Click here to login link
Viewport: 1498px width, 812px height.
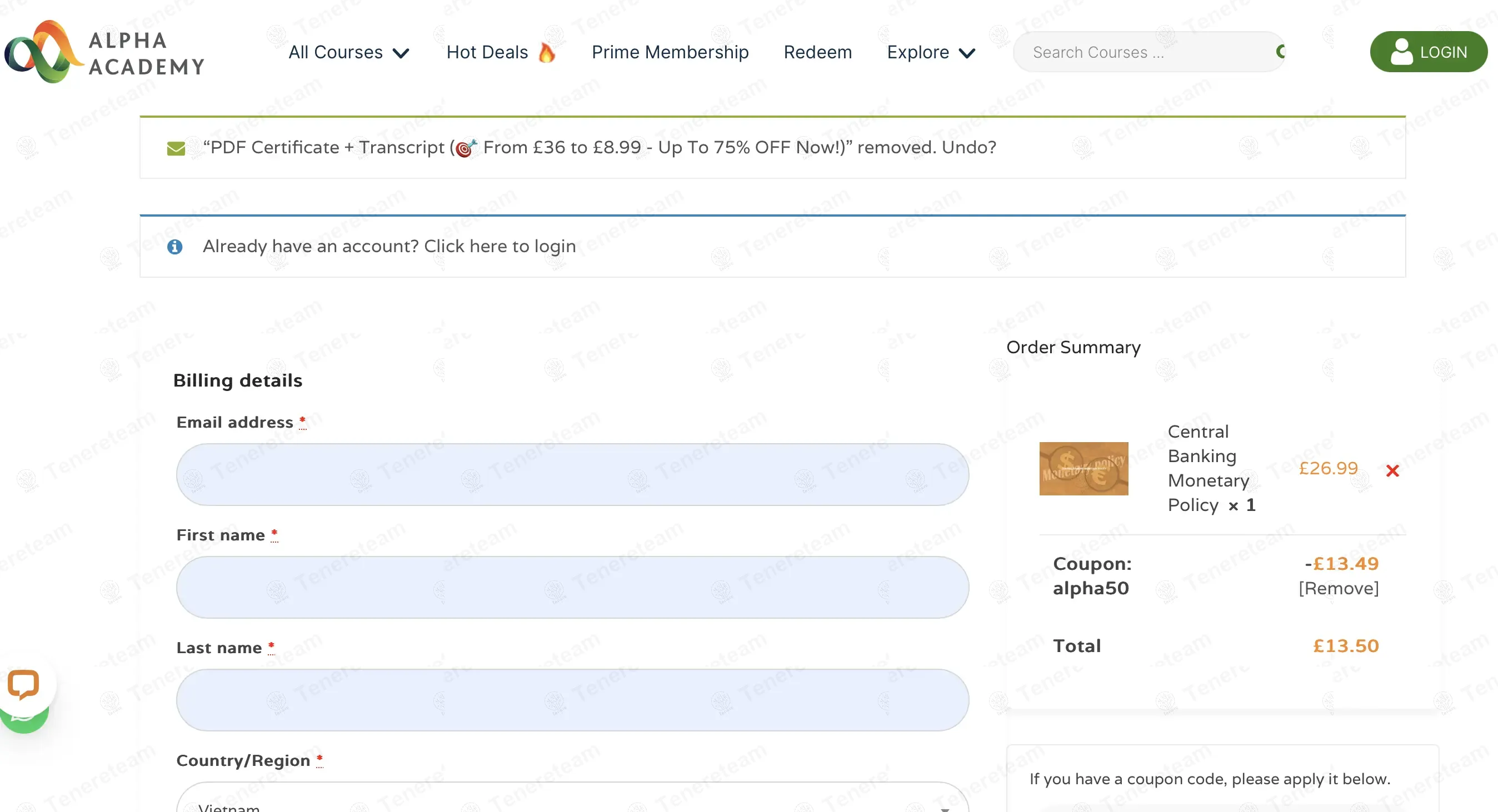[500, 247]
